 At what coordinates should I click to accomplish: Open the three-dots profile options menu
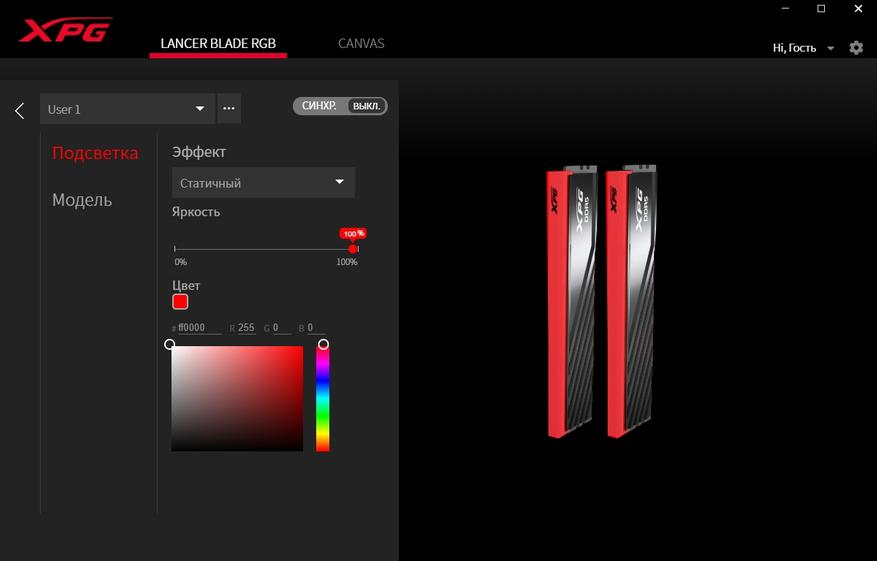[229, 109]
